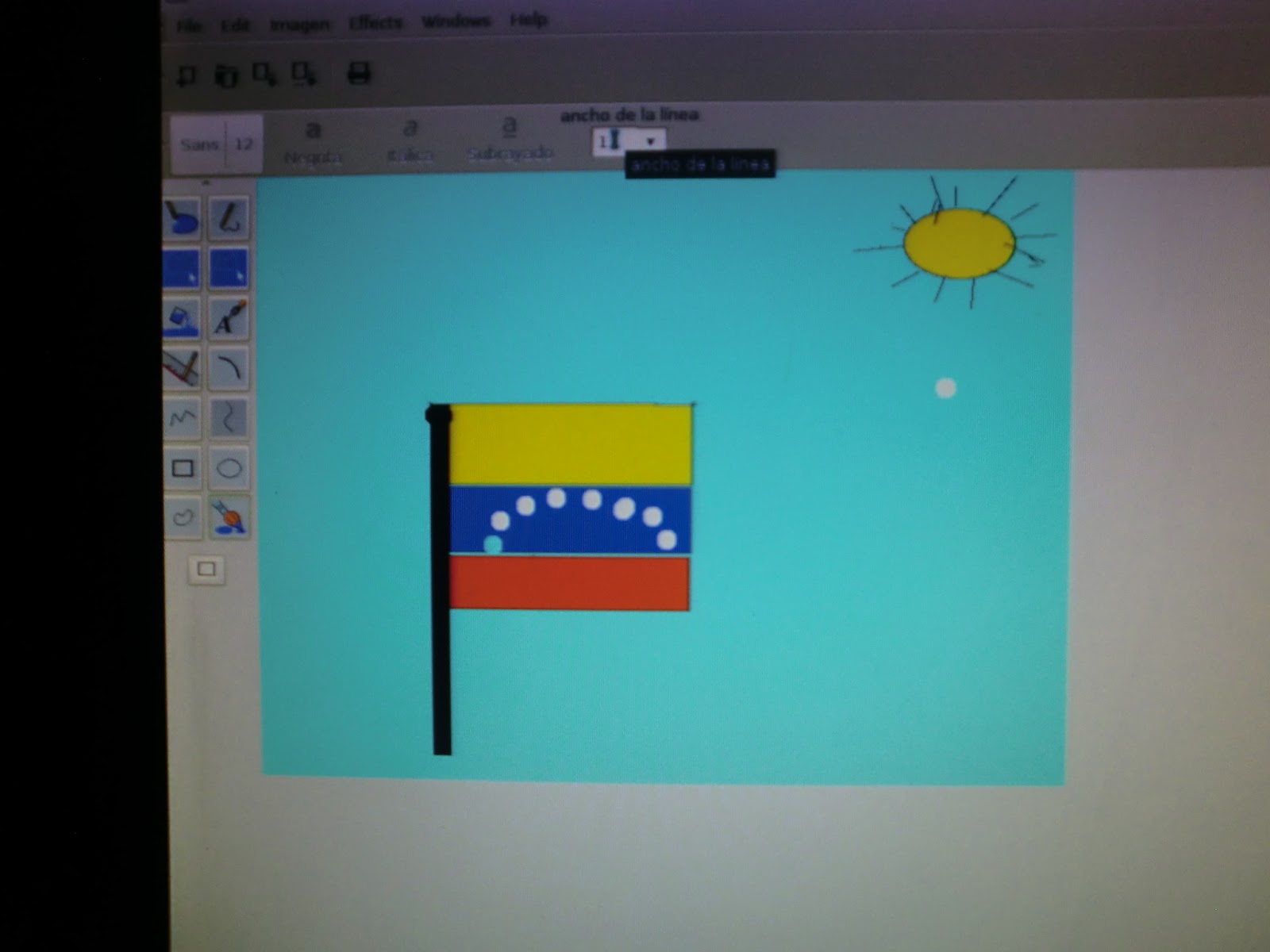Expand the ancho de la línea dropdown arrow
Viewport: 1270px width, 952px height.
[650, 141]
